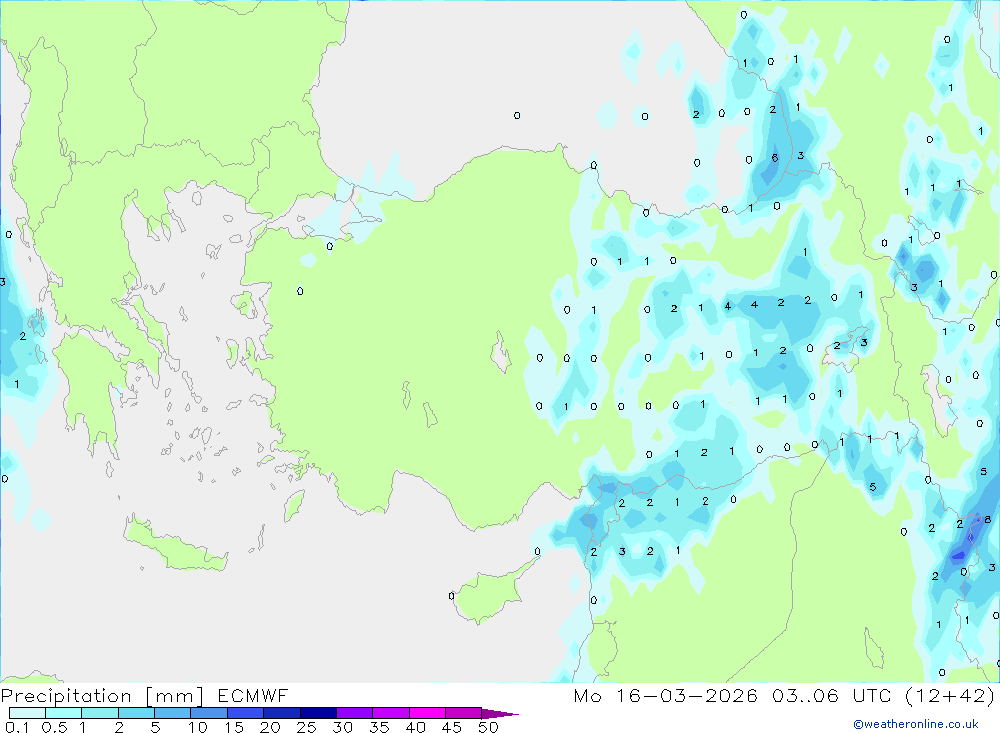Pick the 10–15 mm legend swatch
Viewport: 1000px width, 733px height.
tap(209, 713)
